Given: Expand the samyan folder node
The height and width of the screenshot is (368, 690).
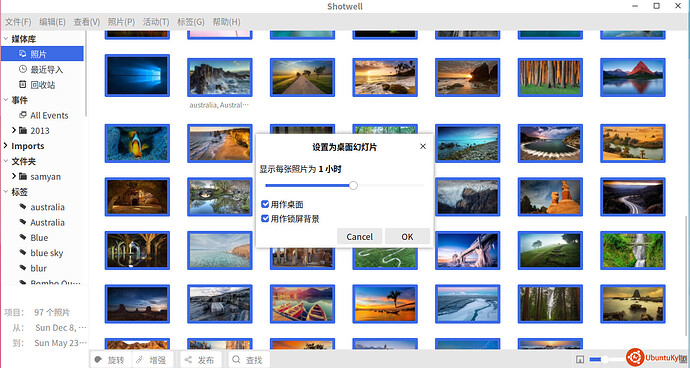Looking at the screenshot, I should click(x=14, y=176).
